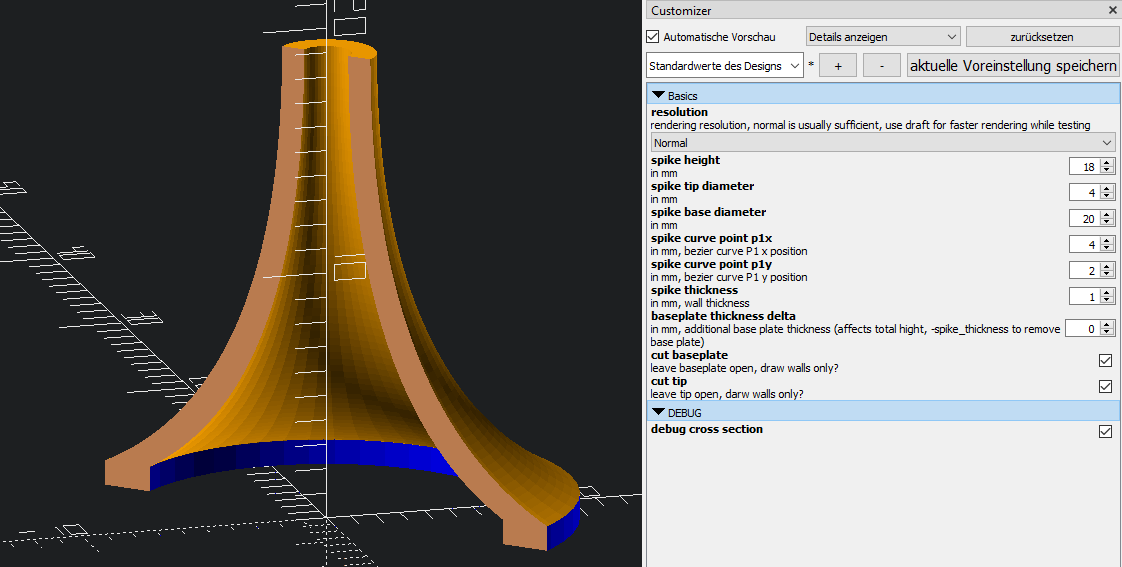Decrease spike curve point p1x value
Image resolution: width=1122 pixels, height=567 pixels.
pos(1107,248)
